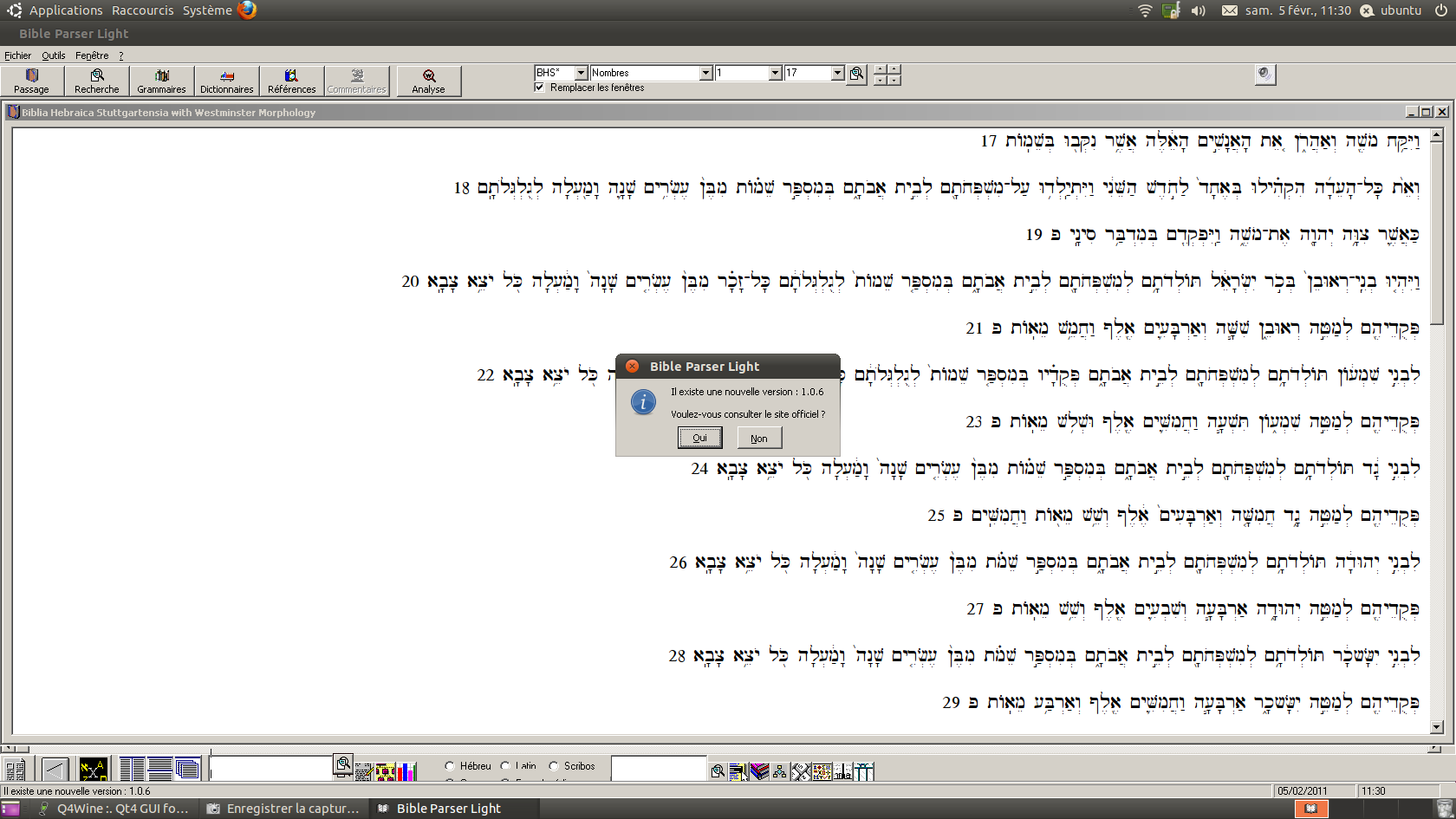Expand the verse 17 dropdown
The image size is (1456, 819).
[x=838, y=73]
